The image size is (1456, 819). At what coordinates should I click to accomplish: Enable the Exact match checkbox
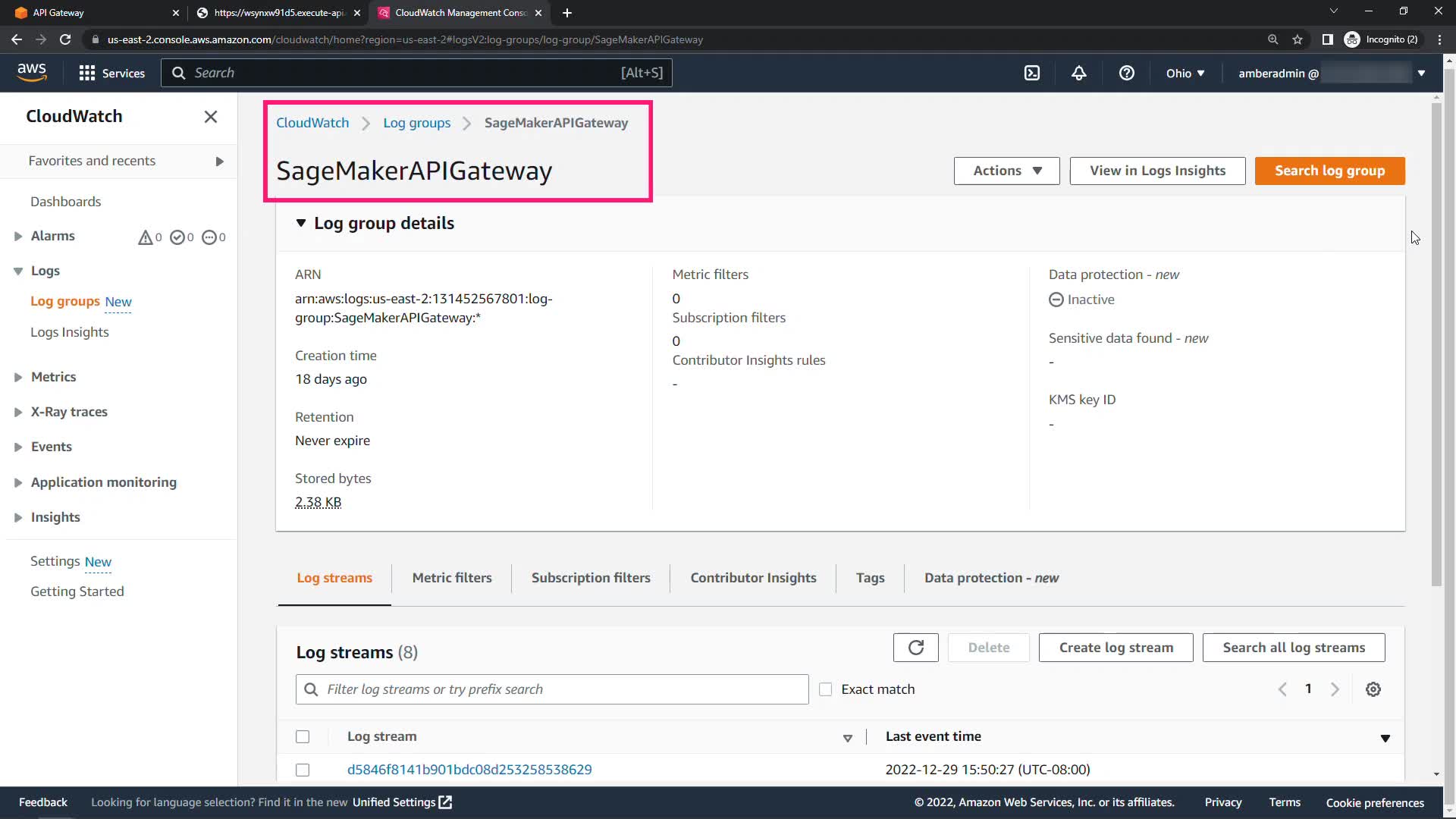coord(826,689)
